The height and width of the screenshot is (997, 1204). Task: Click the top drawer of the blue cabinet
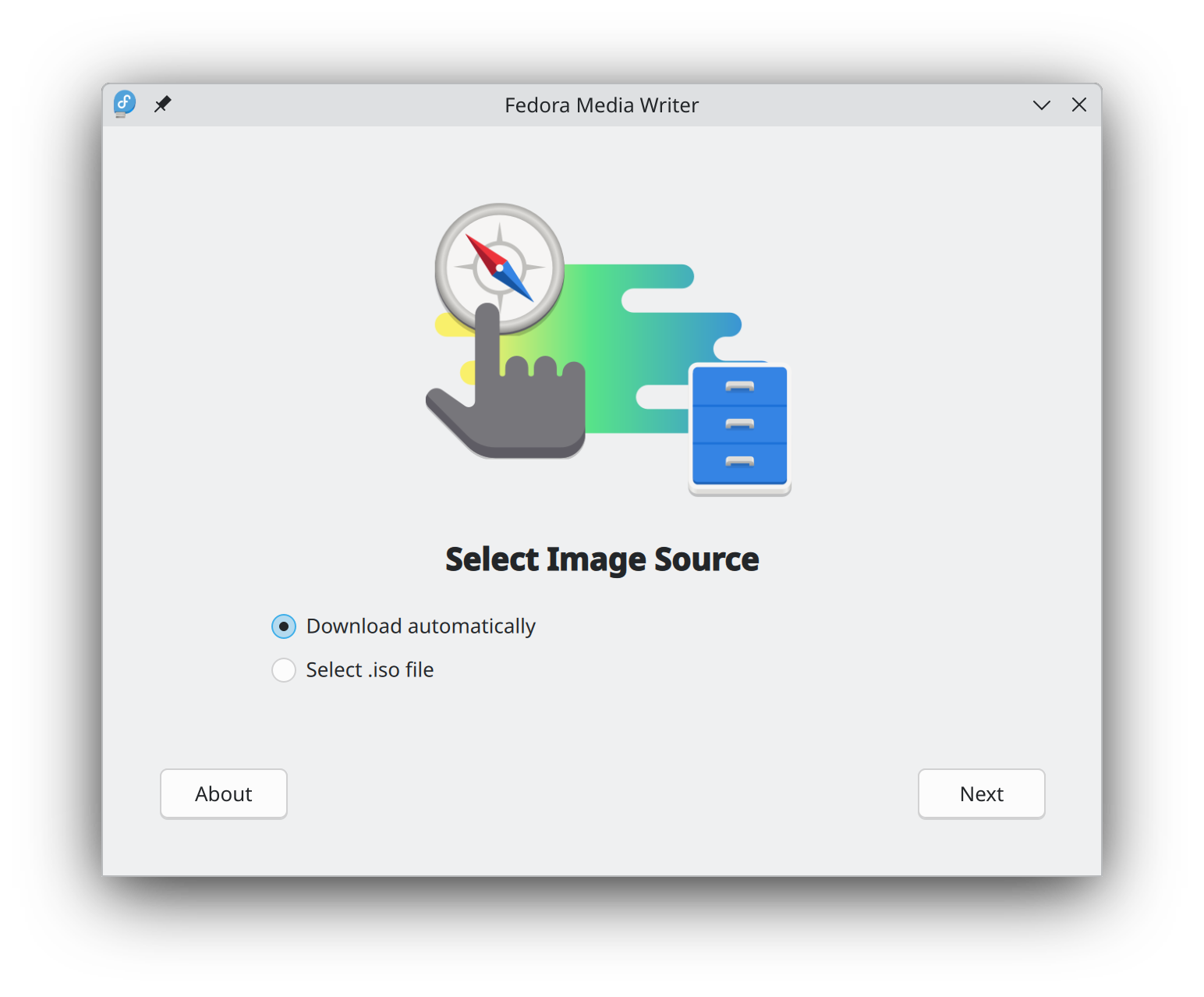[739, 386]
